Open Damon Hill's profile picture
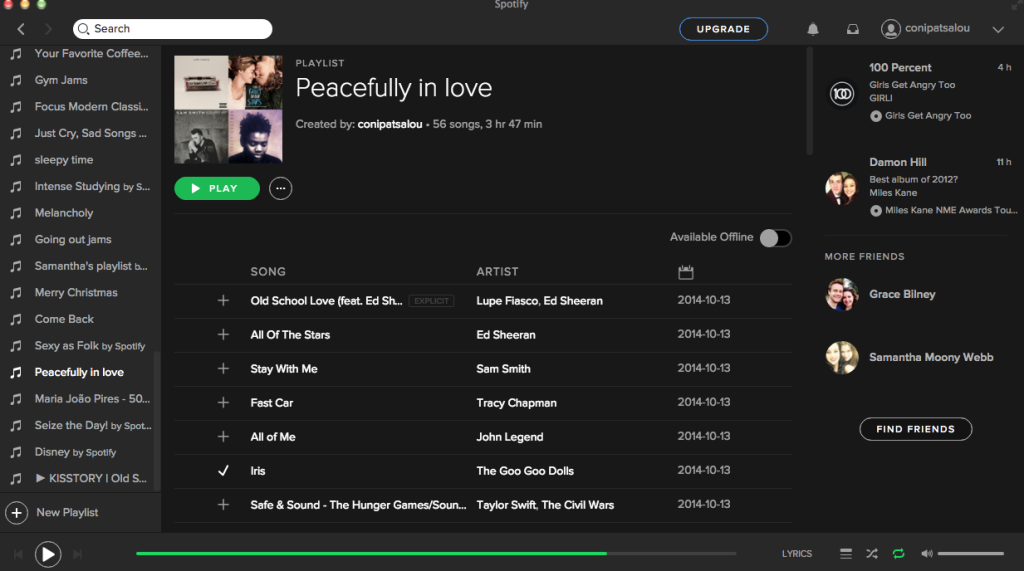The image size is (1024, 571). [841, 188]
